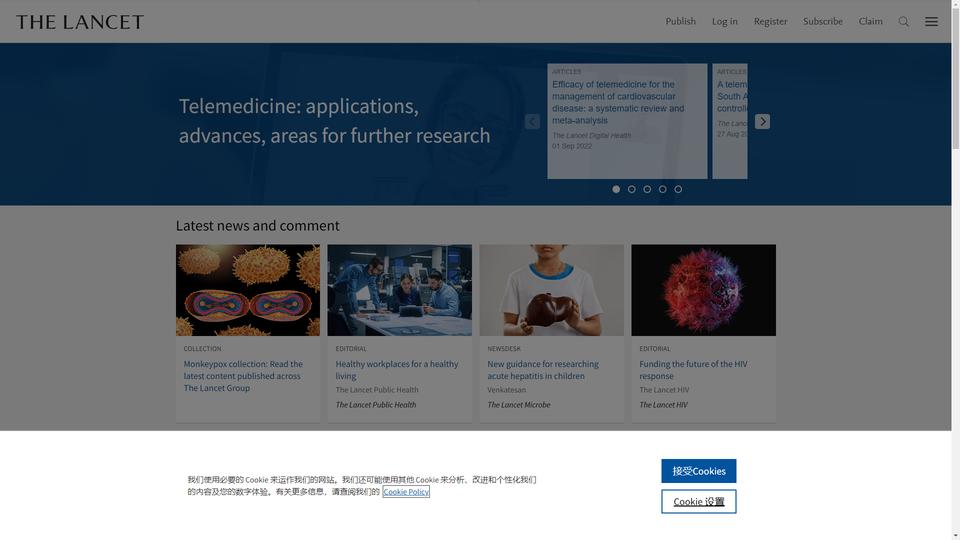Click 'The Lancet Microbe' journal name
The width and height of the screenshot is (960, 540).
click(x=519, y=405)
